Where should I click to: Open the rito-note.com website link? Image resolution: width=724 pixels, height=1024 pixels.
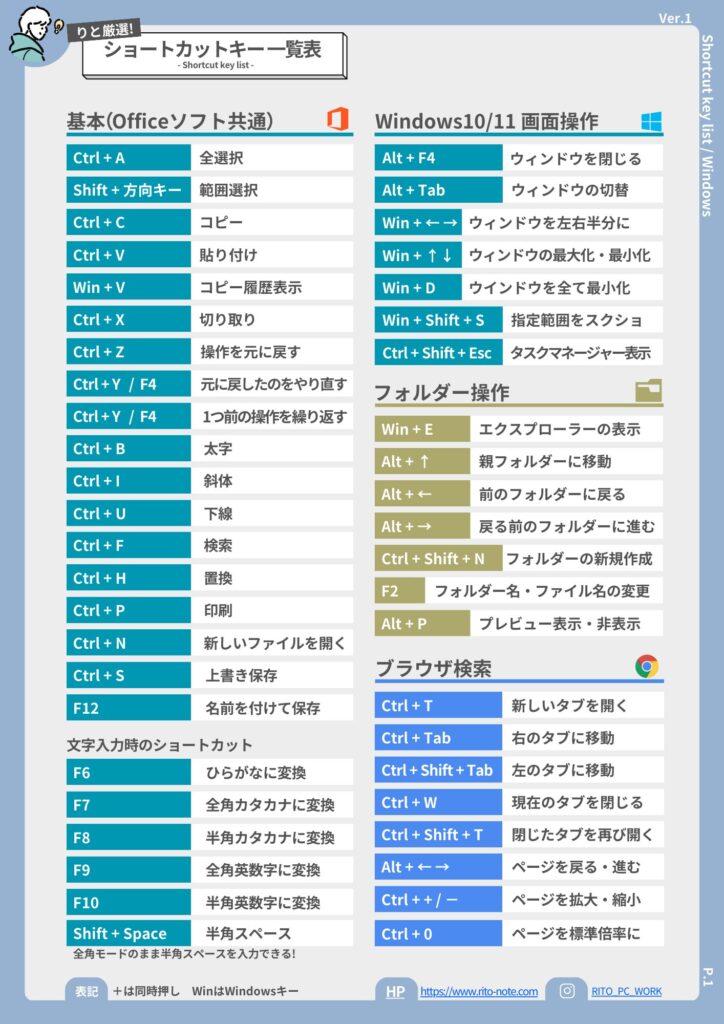[x=479, y=992]
